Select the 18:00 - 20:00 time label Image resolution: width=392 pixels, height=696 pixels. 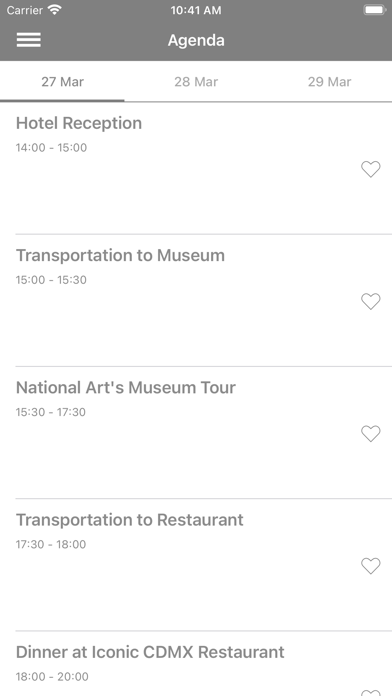click(x=52, y=676)
